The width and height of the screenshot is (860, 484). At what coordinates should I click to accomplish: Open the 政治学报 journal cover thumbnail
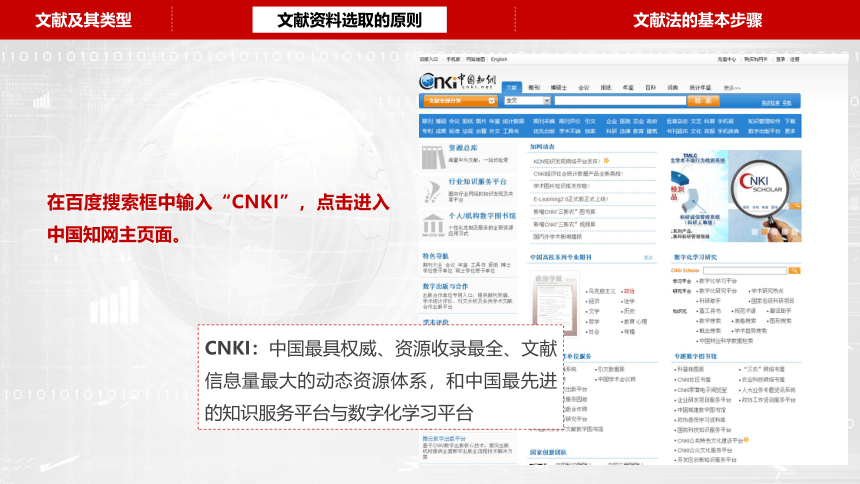555,304
